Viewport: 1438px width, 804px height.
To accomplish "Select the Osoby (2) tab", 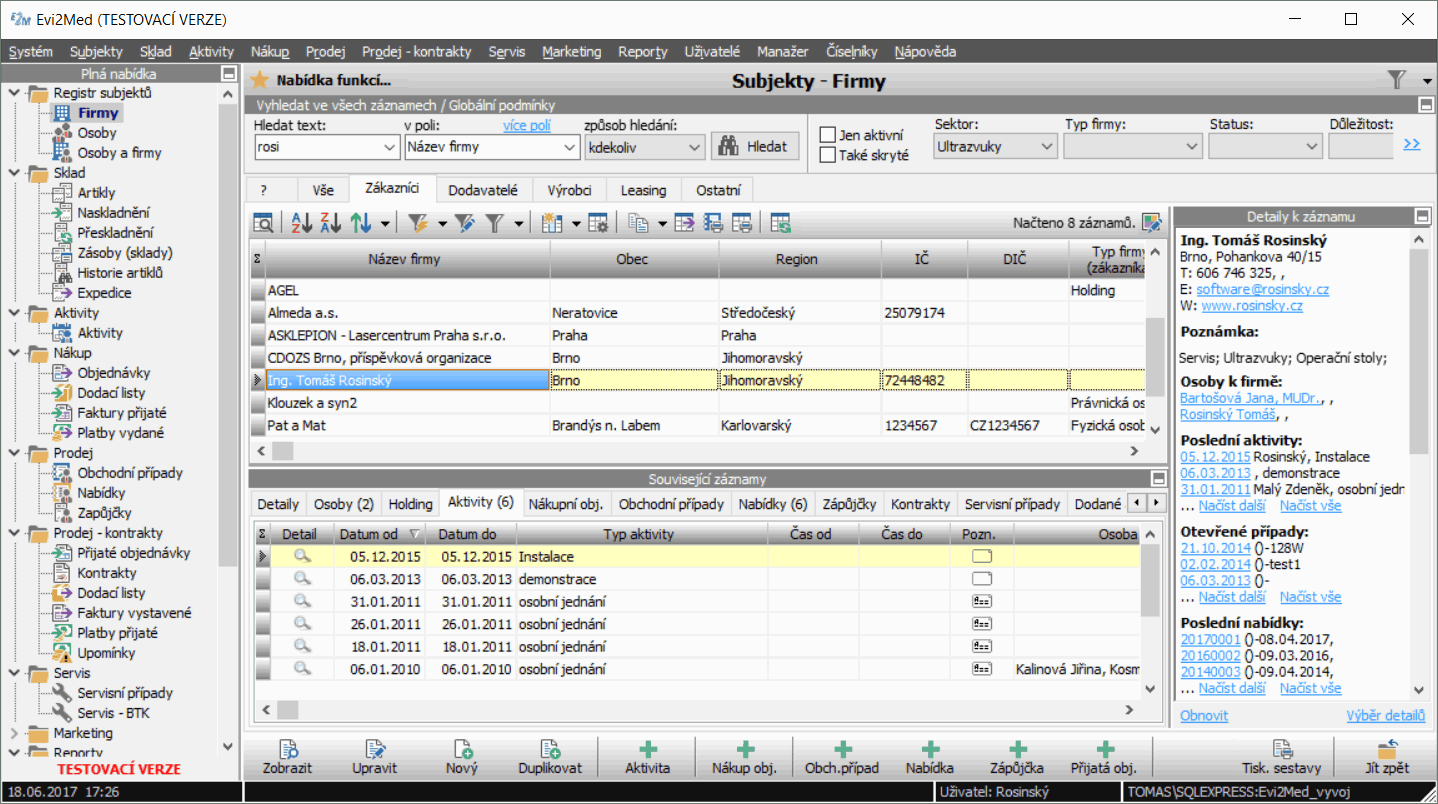I will tap(343, 504).
